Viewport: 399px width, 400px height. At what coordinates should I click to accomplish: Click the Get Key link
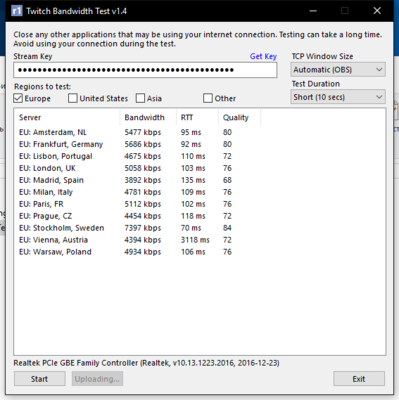click(x=263, y=56)
